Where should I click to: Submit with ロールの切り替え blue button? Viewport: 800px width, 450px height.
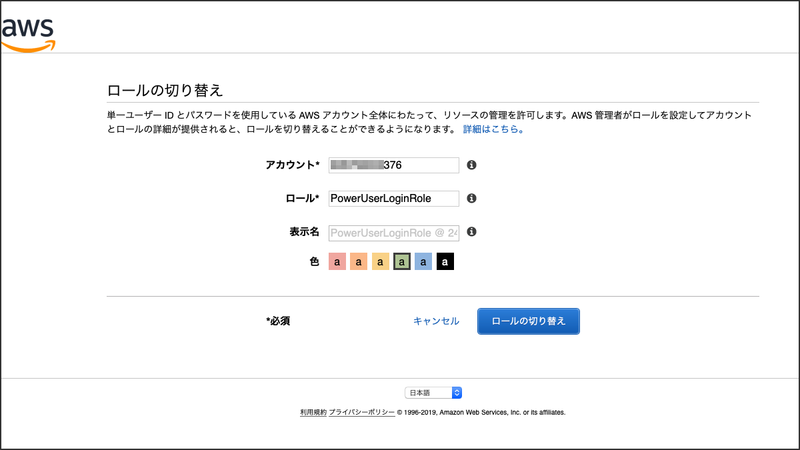[528, 321]
